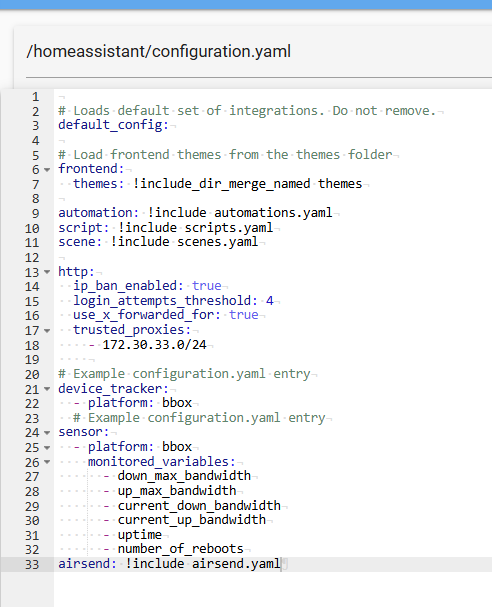The height and width of the screenshot is (607, 492).
Task: Fold the sensor section arrow
Action: [x=47, y=433]
